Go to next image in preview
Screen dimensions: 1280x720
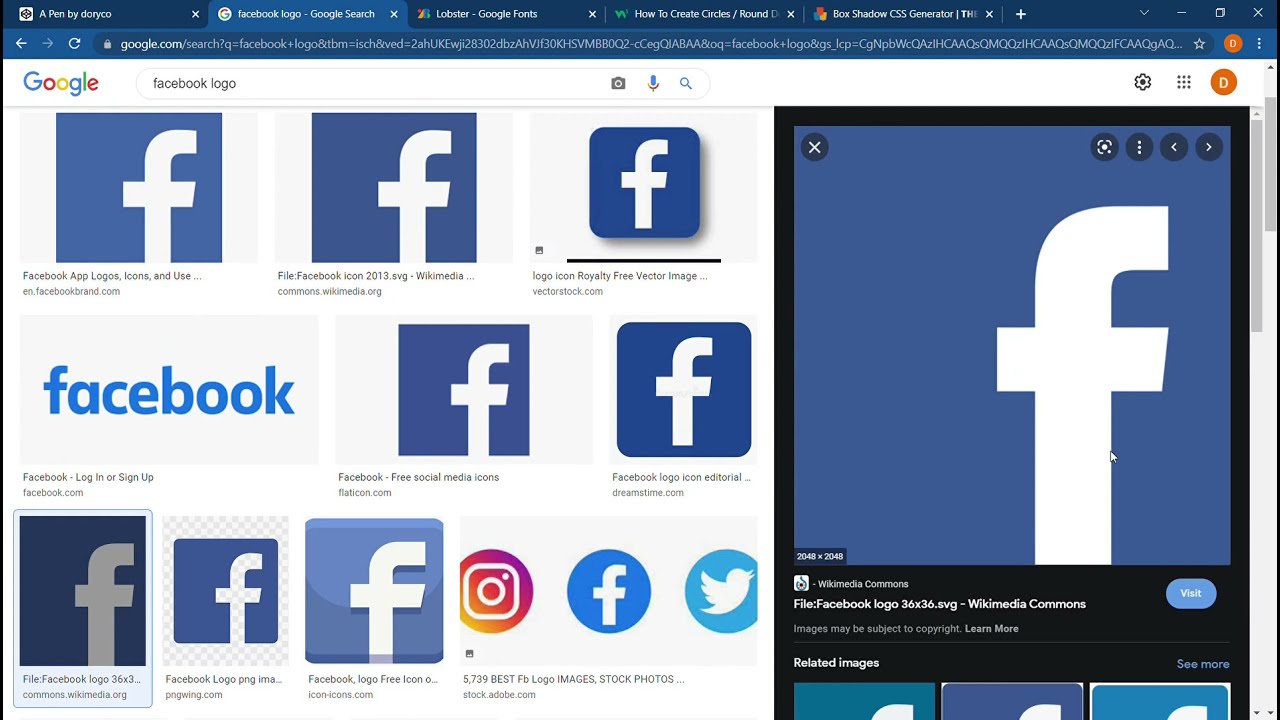(x=1209, y=148)
